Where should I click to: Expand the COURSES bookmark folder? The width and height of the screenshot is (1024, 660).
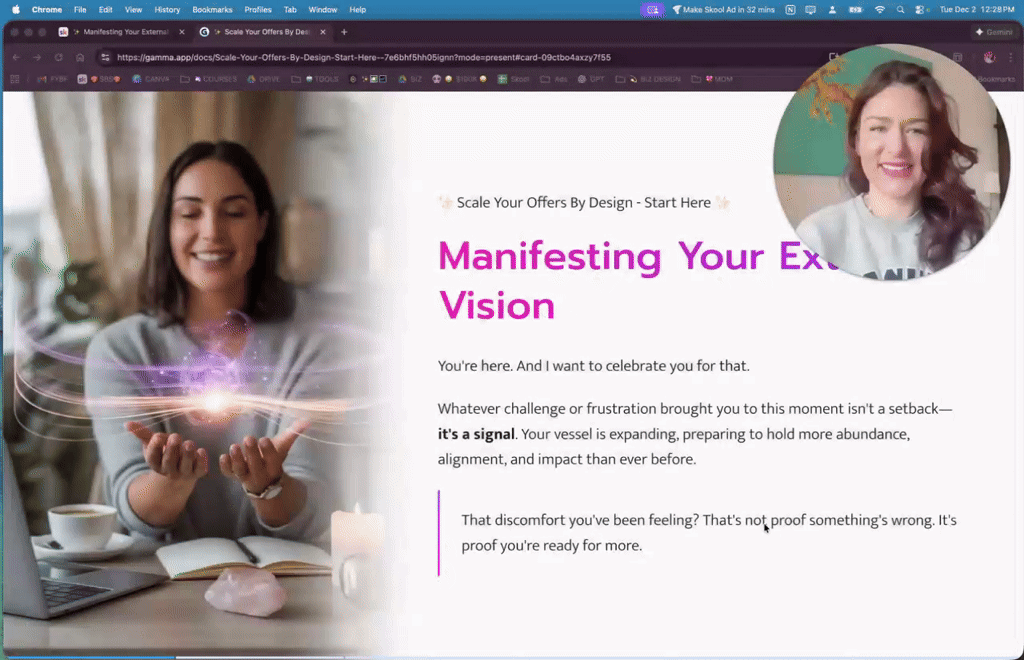tap(208, 79)
